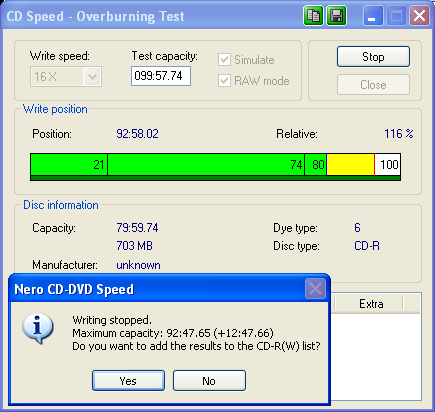Viewport: 435px width, 412px height.
Task: Click the Disc information group label
Action: [61, 205]
